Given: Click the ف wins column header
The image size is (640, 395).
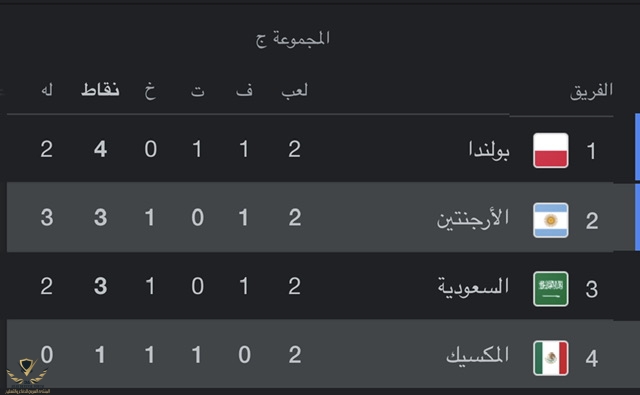Looking at the screenshot, I should click(244, 89).
